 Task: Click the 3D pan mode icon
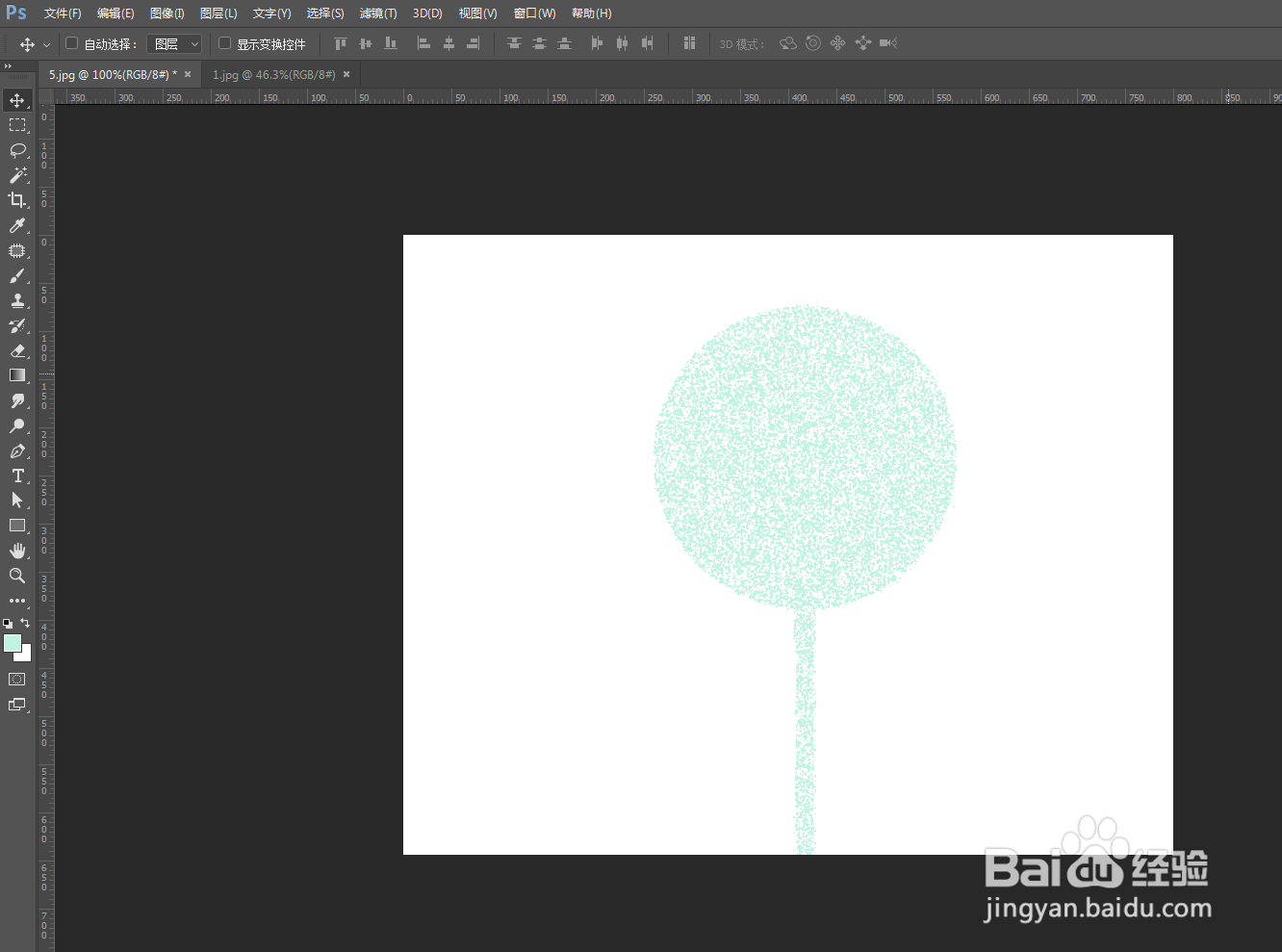click(x=837, y=43)
